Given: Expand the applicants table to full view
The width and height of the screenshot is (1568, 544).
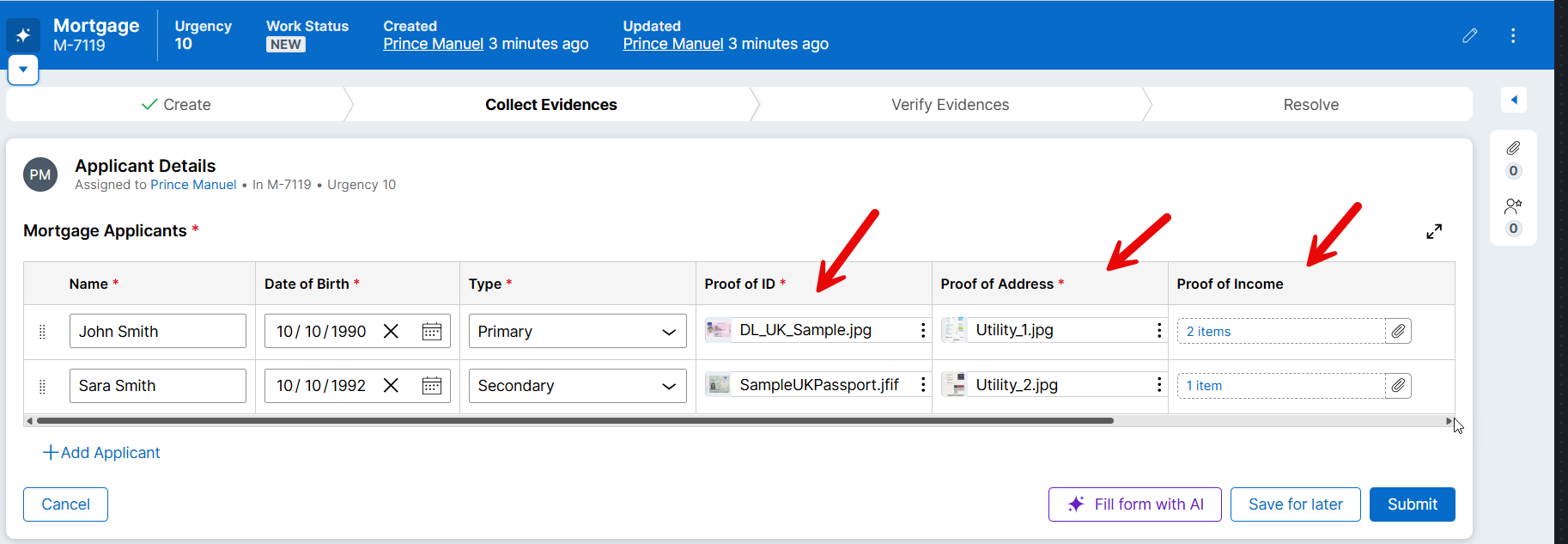Looking at the screenshot, I should (1433, 231).
